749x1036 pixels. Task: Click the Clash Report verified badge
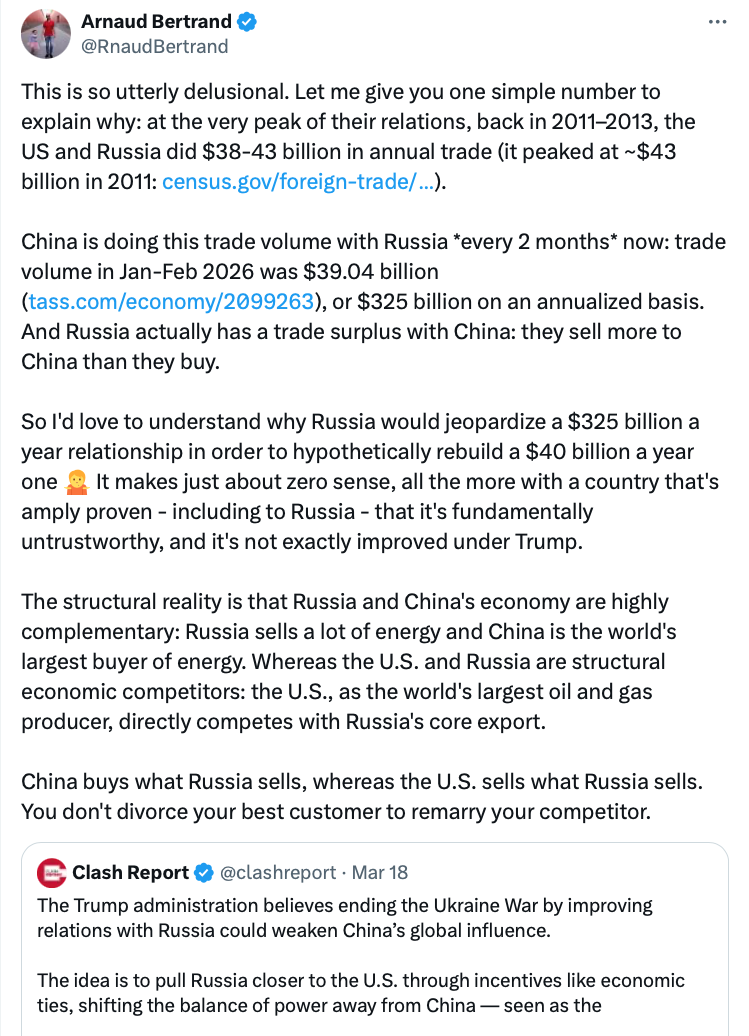coord(203,872)
